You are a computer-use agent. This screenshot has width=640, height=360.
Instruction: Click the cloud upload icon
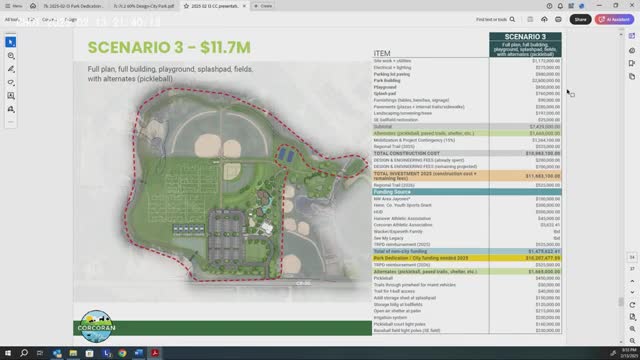(x=544, y=20)
